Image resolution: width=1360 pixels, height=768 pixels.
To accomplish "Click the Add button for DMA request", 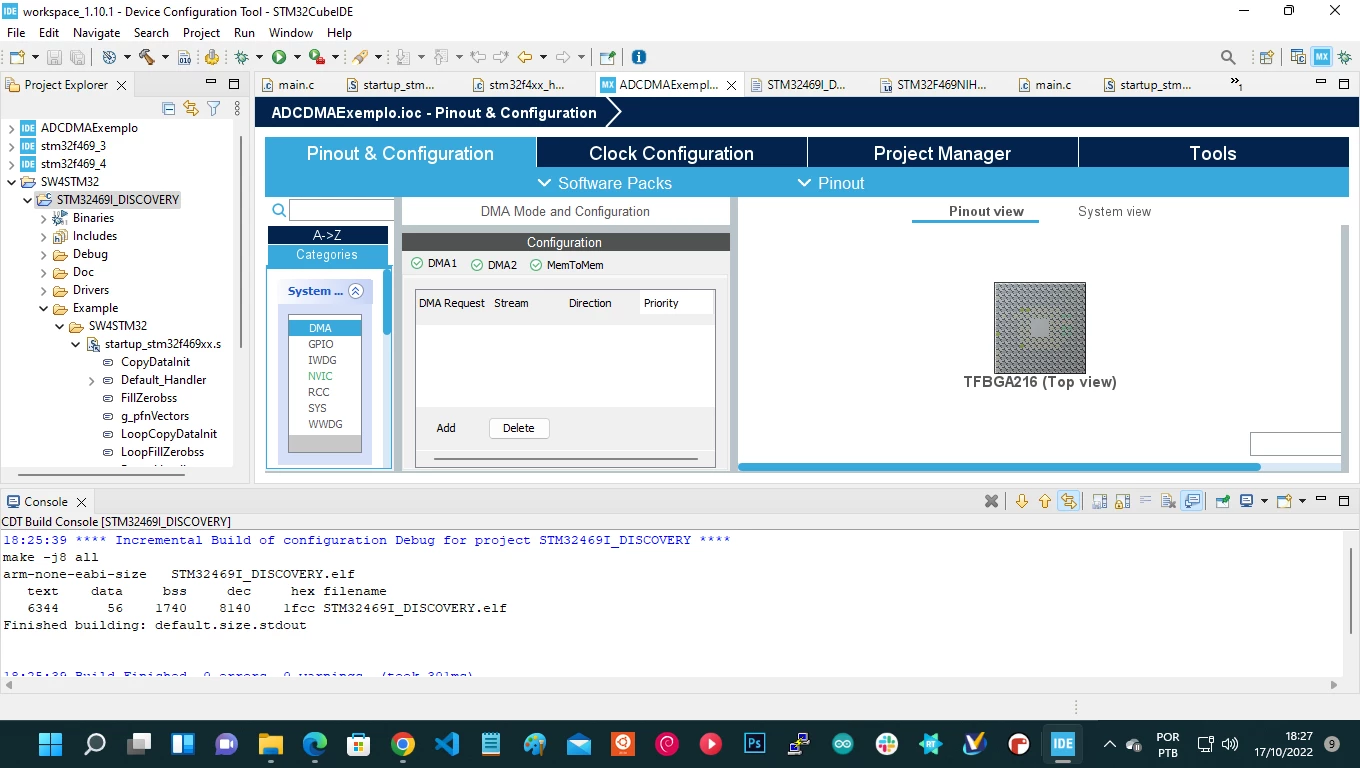I will click(446, 428).
